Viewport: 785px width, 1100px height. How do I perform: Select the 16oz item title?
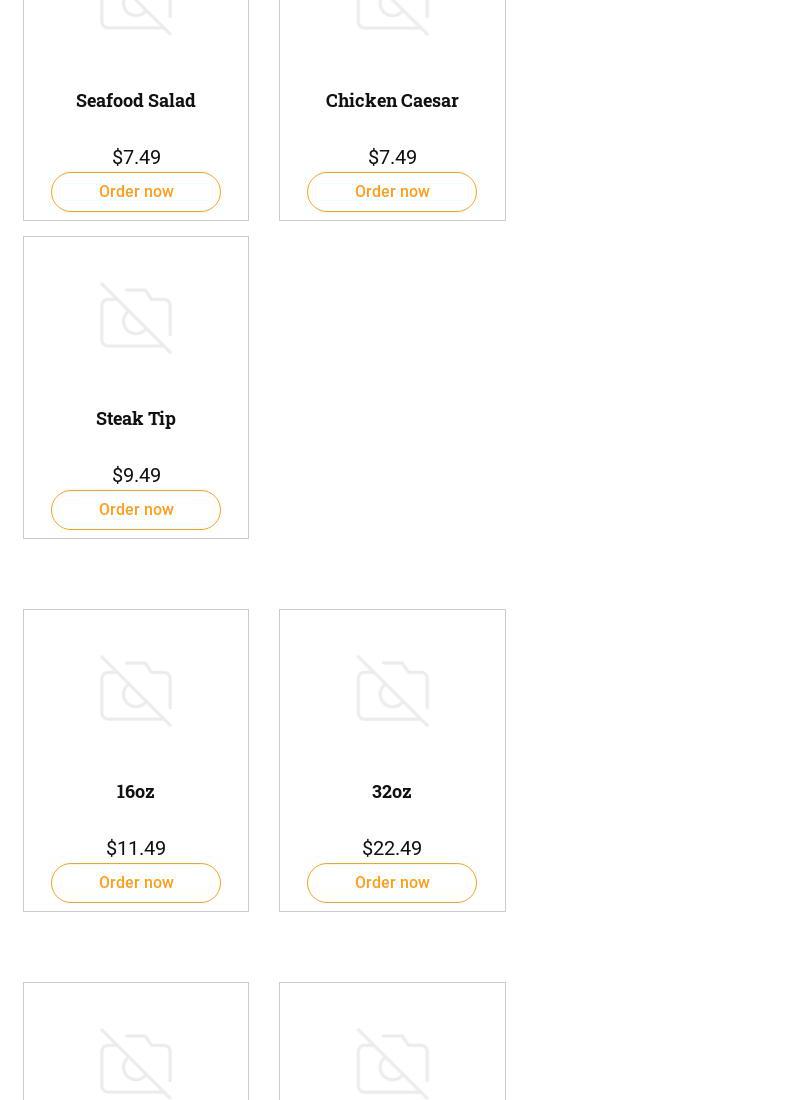[136, 791]
